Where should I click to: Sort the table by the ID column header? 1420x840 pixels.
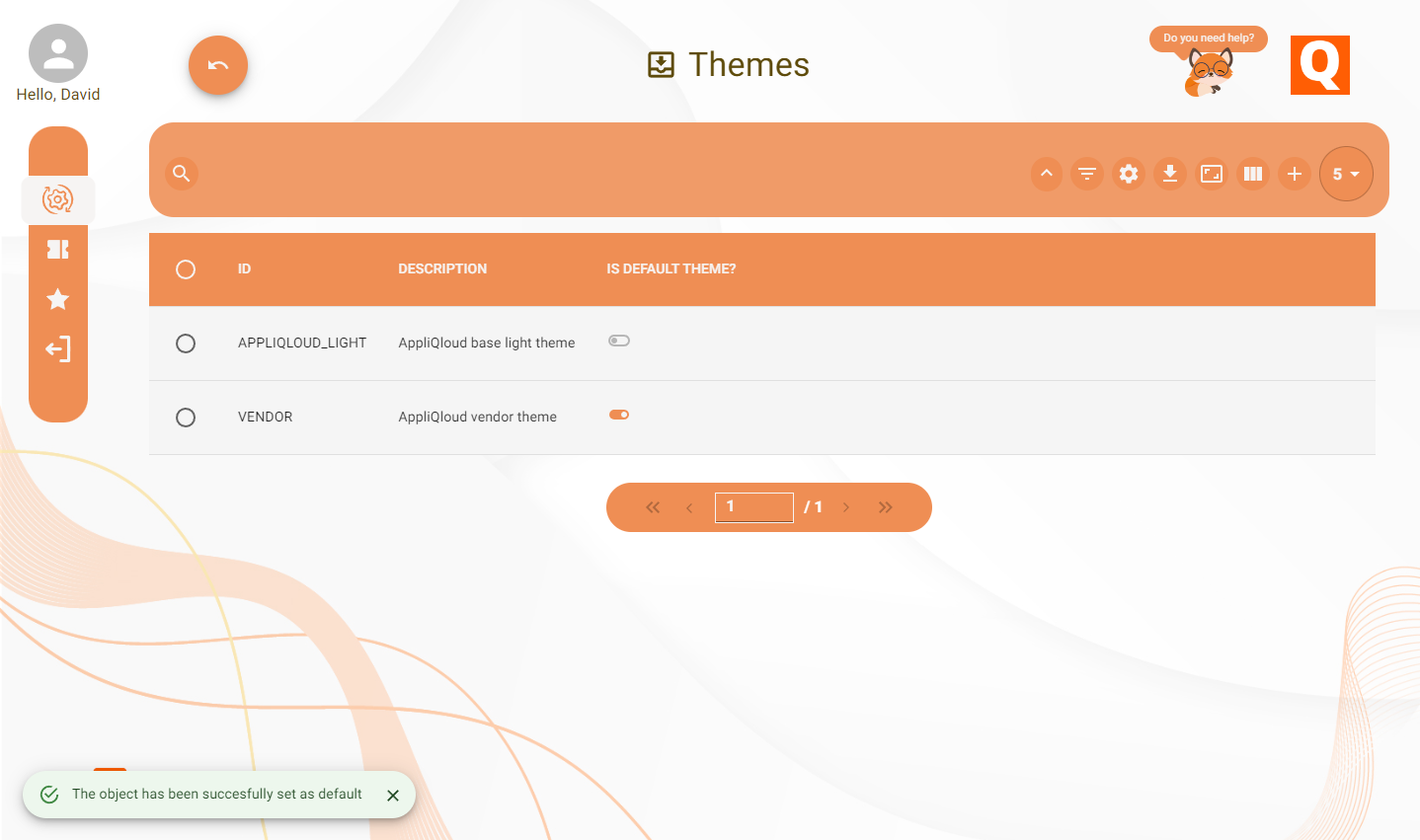(x=244, y=268)
